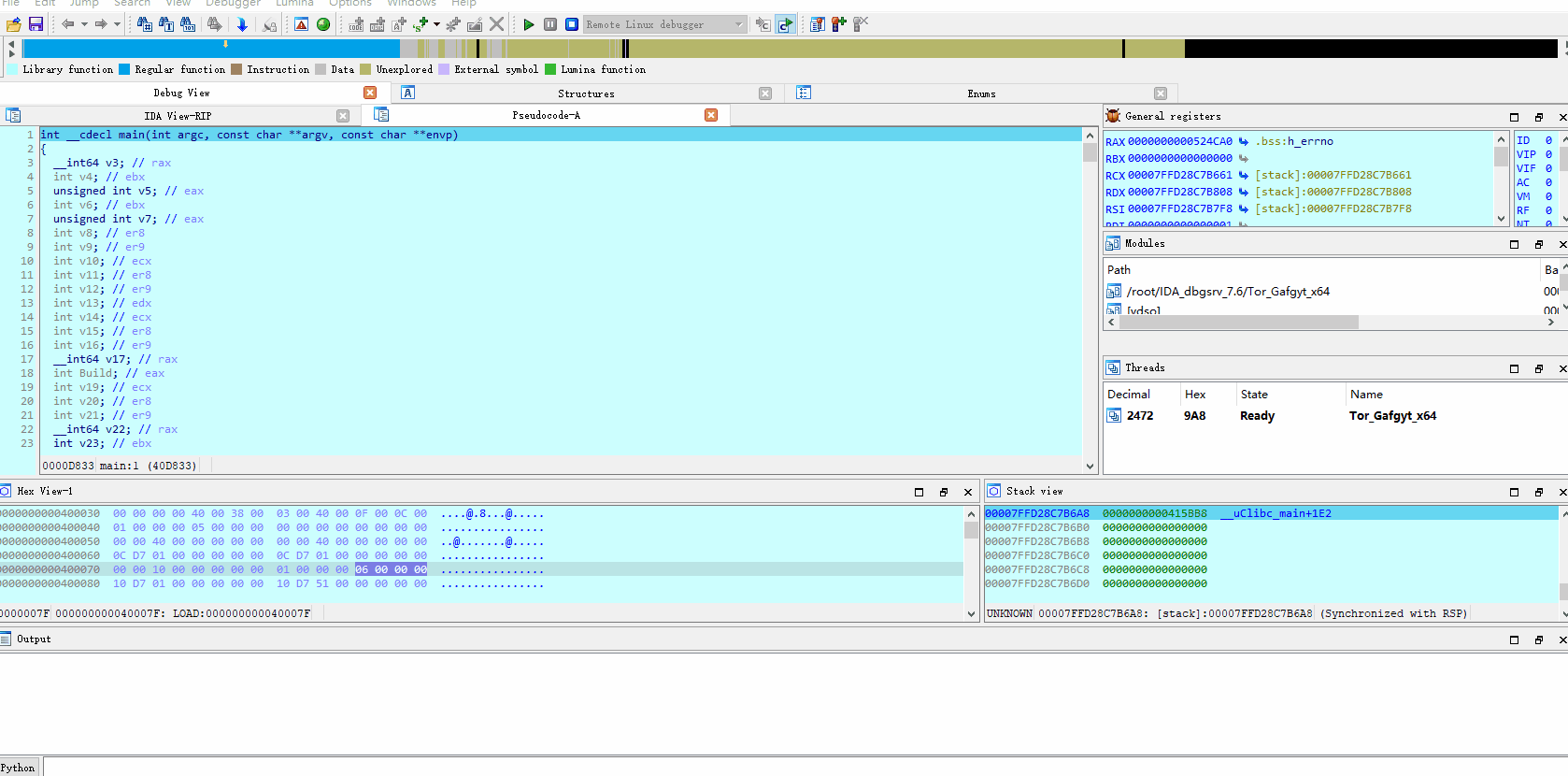The image size is (1568, 776).
Task: Click the first binoculars search icon
Action: click(145, 24)
